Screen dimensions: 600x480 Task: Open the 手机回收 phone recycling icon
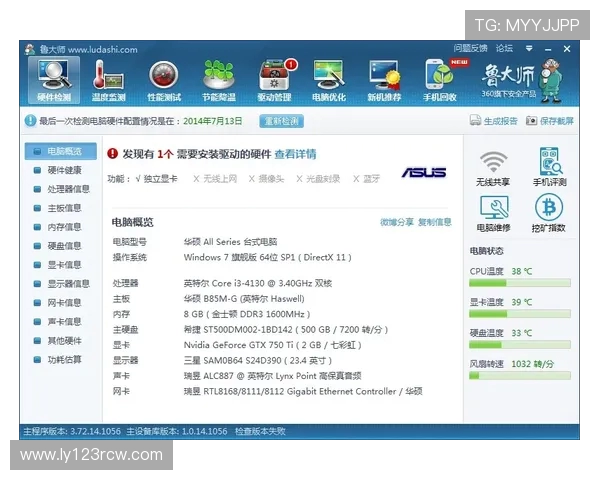pyautogui.click(x=440, y=80)
